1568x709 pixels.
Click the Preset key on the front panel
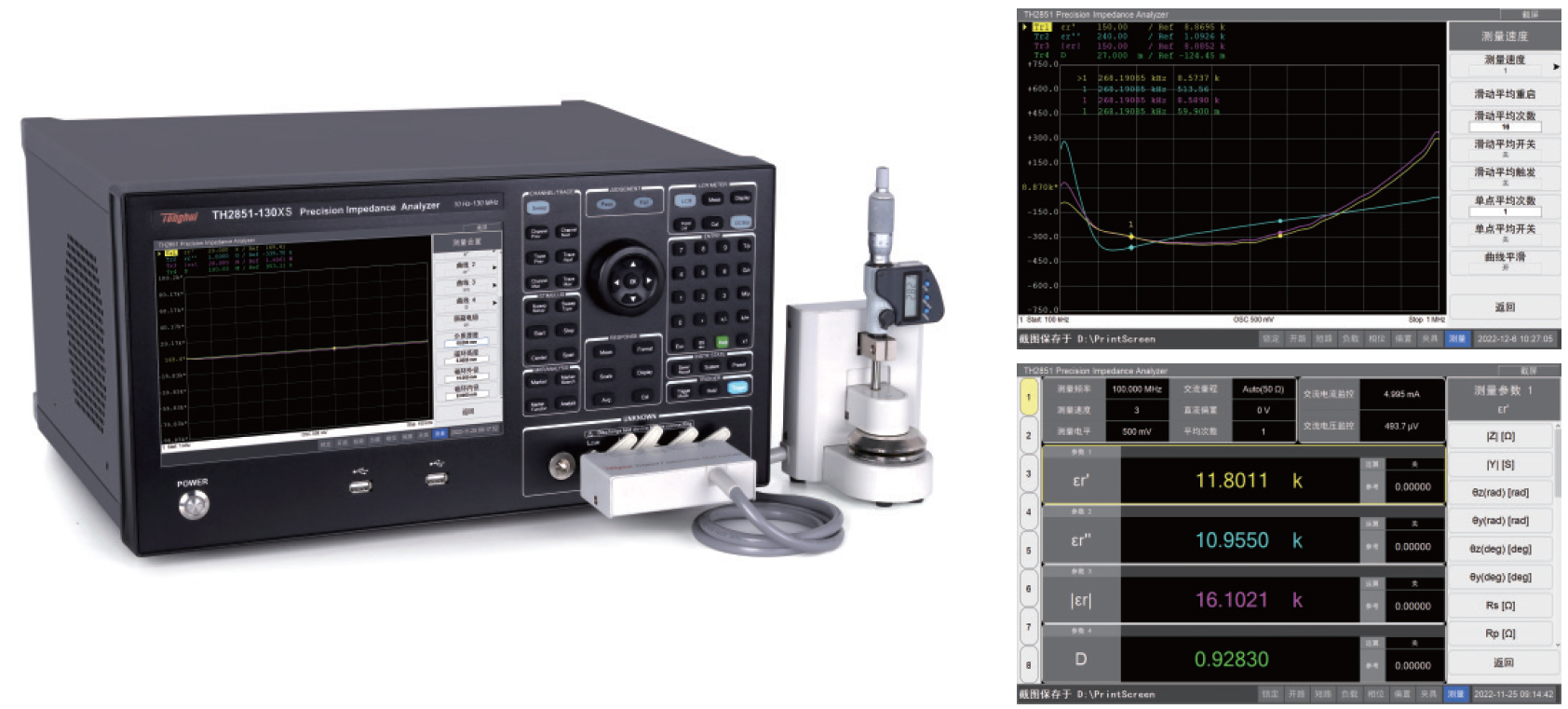738,364
